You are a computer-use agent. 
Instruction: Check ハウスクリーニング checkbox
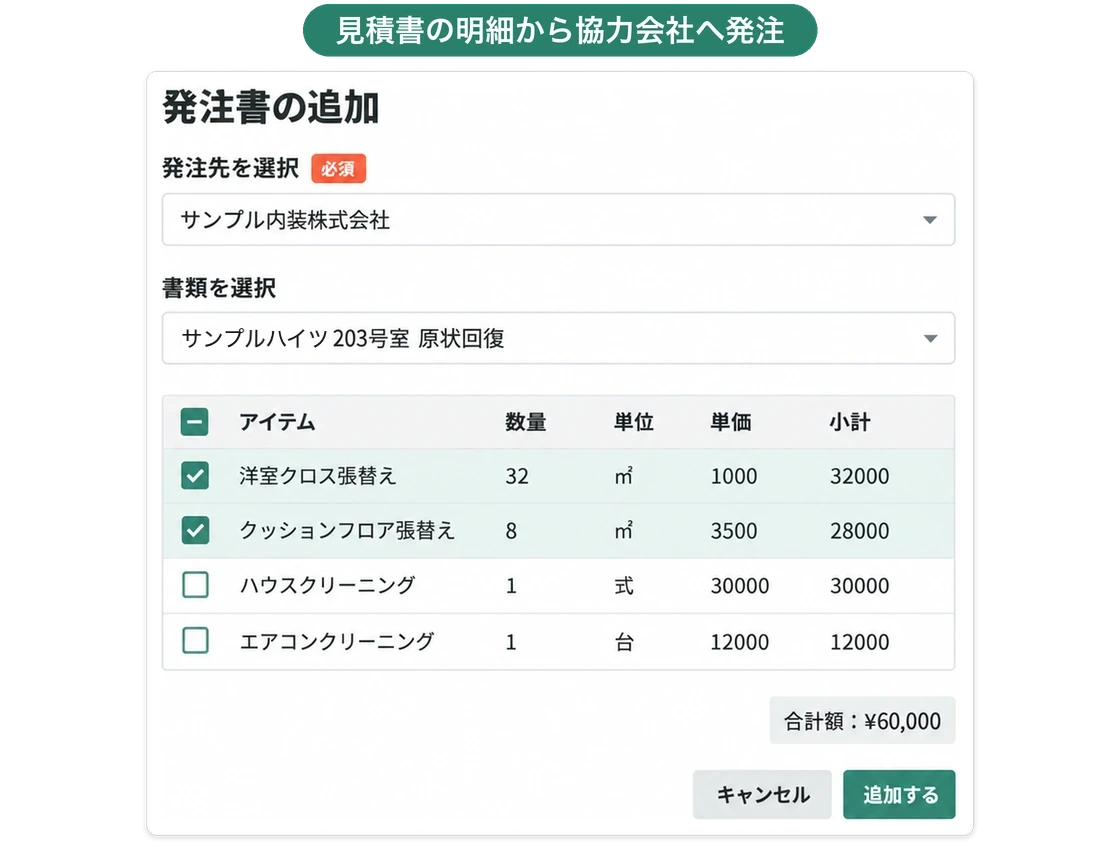(x=195, y=585)
